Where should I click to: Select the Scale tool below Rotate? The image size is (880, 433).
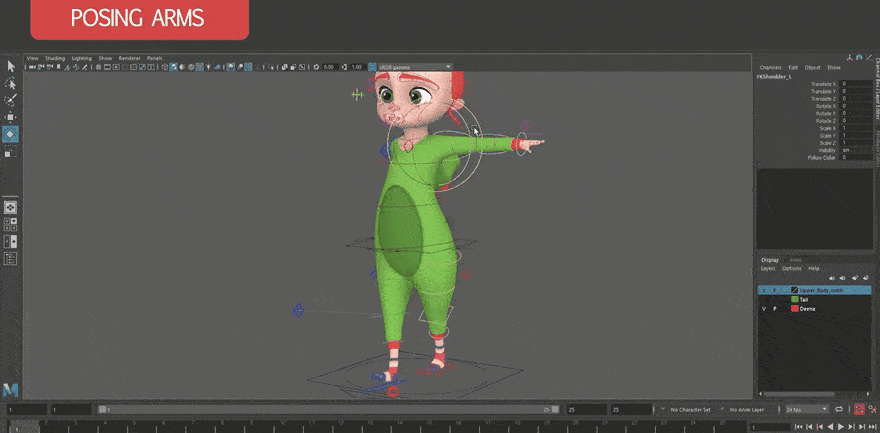(10, 152)
